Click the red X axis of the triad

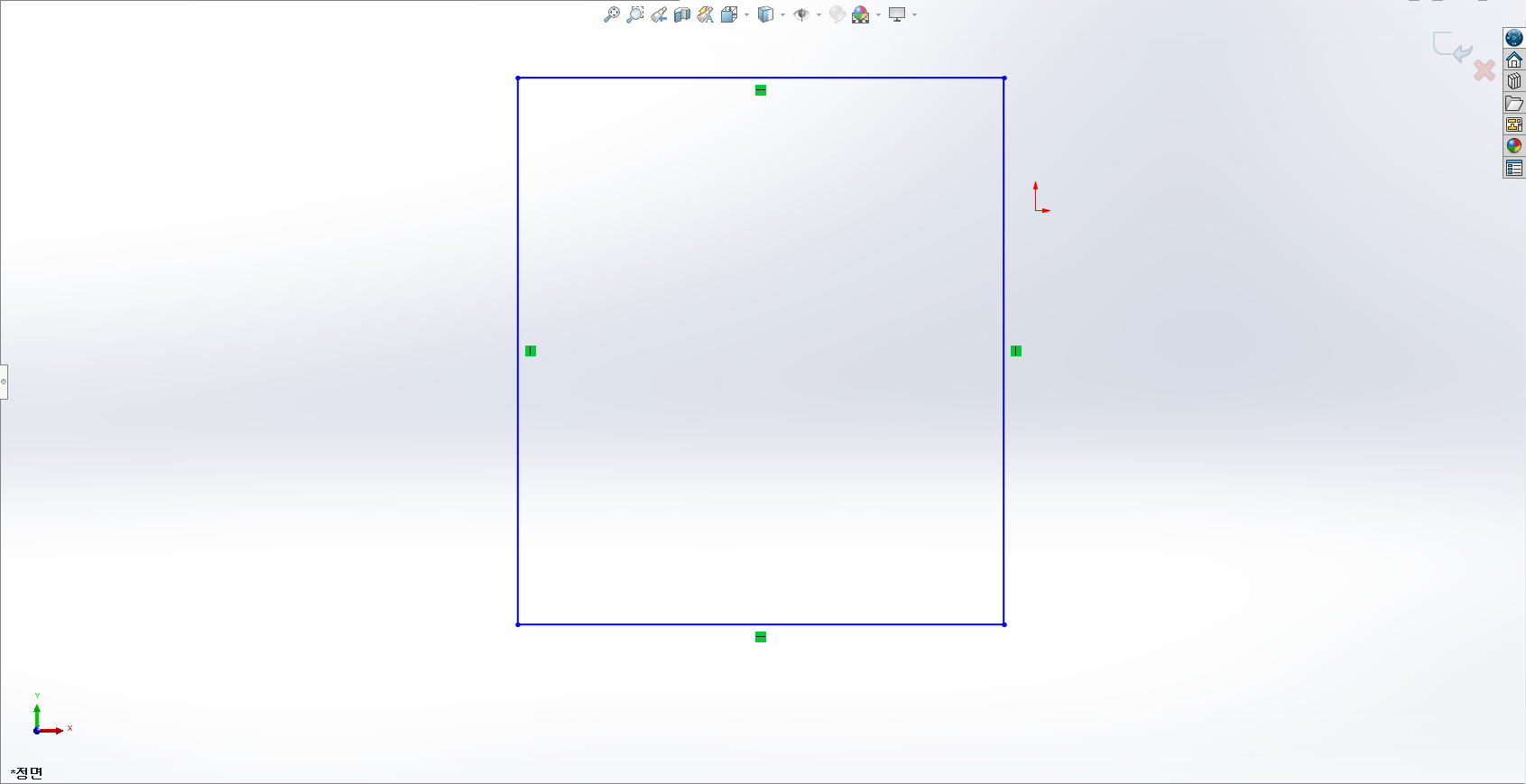coord(52,730)
